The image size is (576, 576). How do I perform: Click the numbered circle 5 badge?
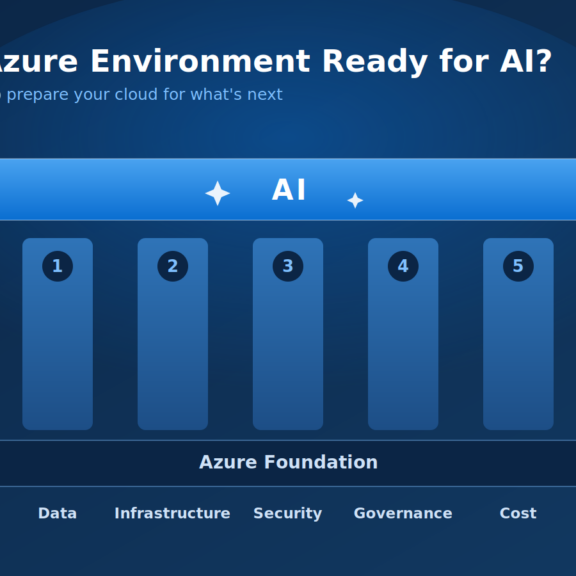pyautogui.click(x=518, y=266)
